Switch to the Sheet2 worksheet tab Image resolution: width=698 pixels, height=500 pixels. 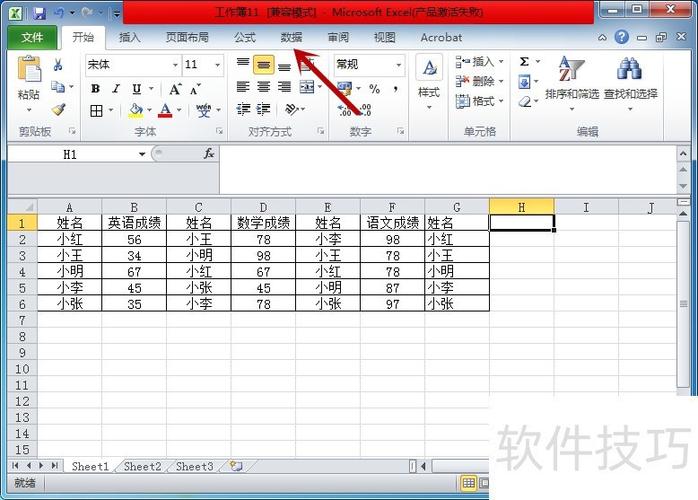pyautogui.click(x=142, y=466)
